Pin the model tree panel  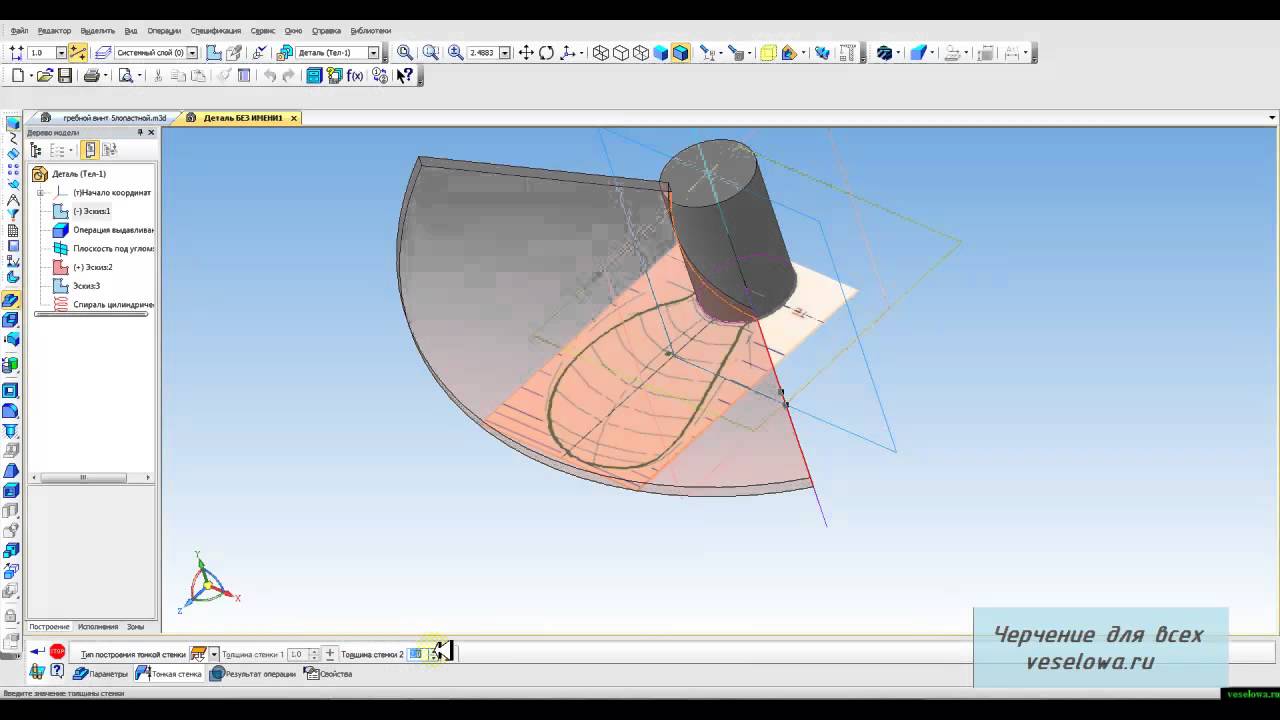click(140, 133)
